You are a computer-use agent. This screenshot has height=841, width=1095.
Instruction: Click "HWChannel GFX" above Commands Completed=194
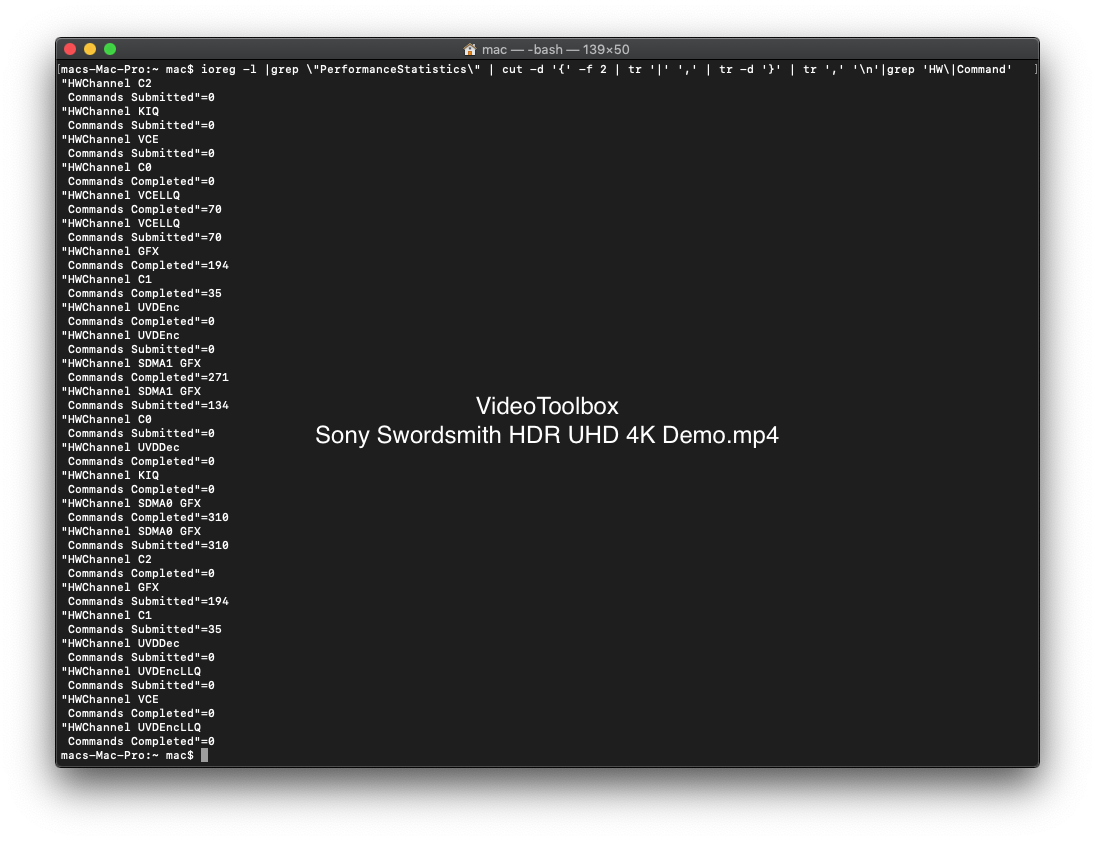110,251
